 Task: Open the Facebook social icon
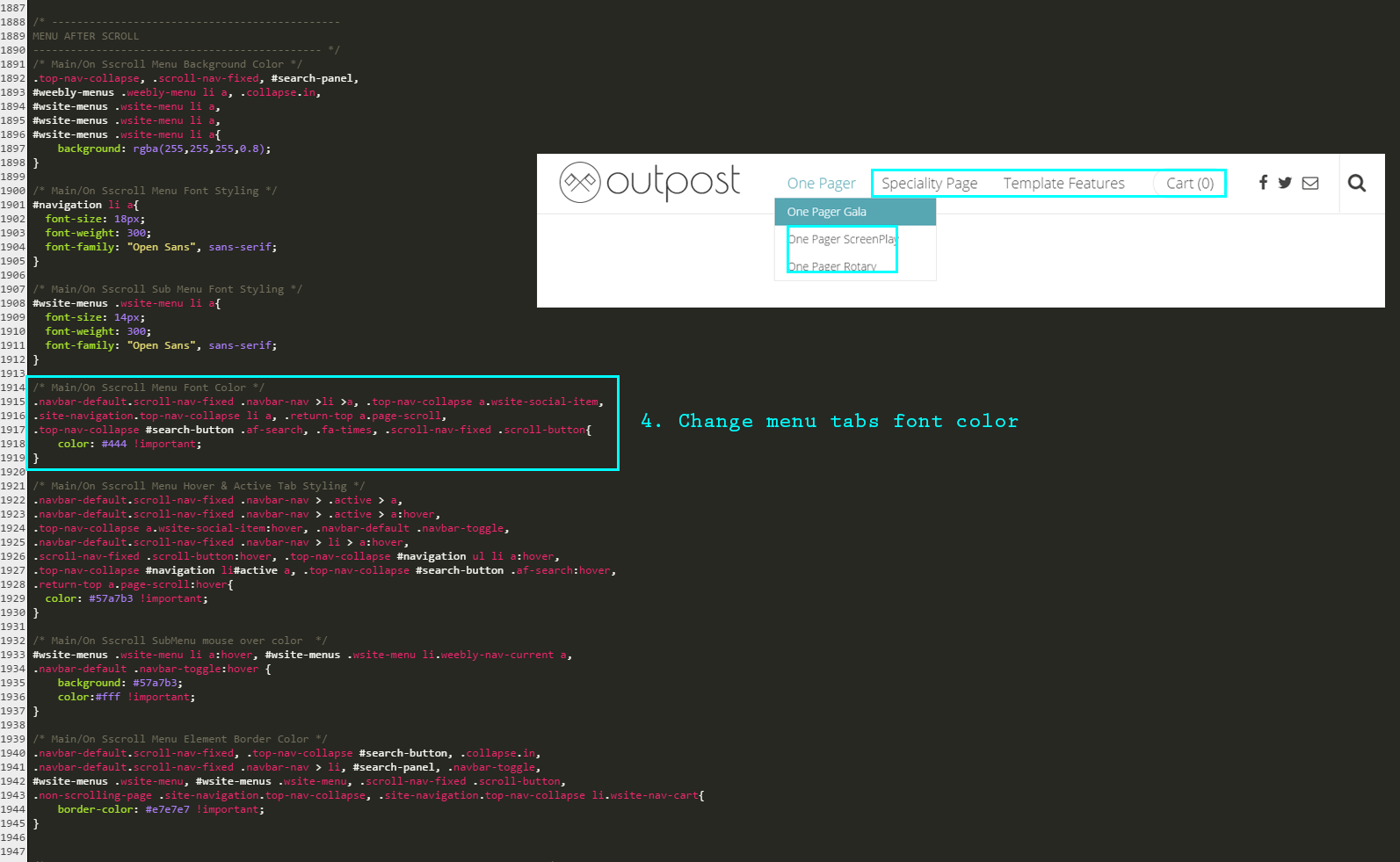(x=1263, y=183)
